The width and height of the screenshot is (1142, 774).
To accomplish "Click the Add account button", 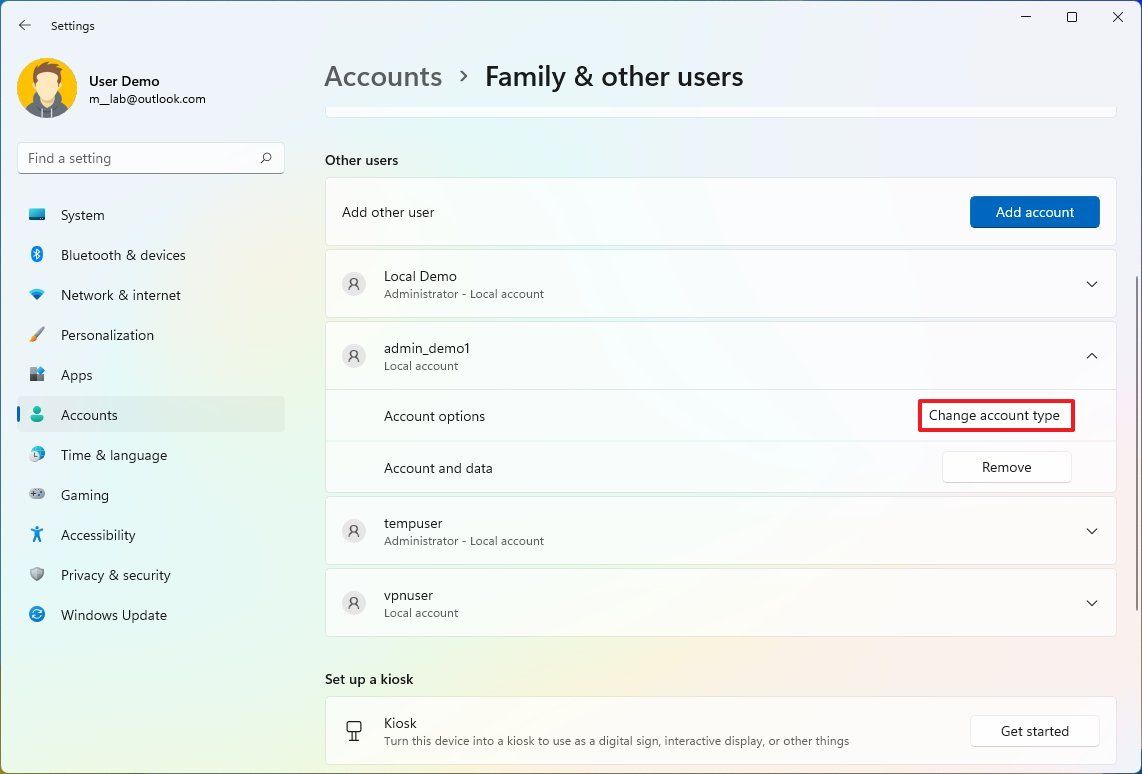I will (1034, 212).
